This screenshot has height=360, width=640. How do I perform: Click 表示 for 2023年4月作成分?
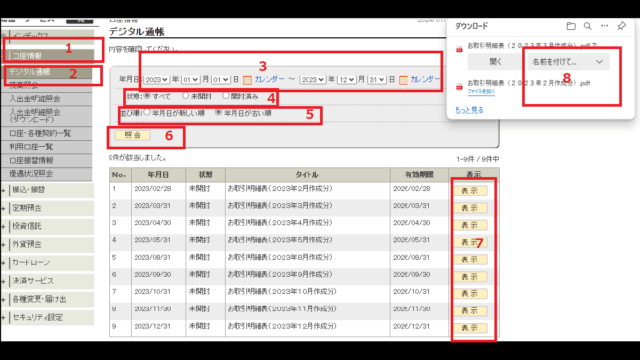(470, 225)
